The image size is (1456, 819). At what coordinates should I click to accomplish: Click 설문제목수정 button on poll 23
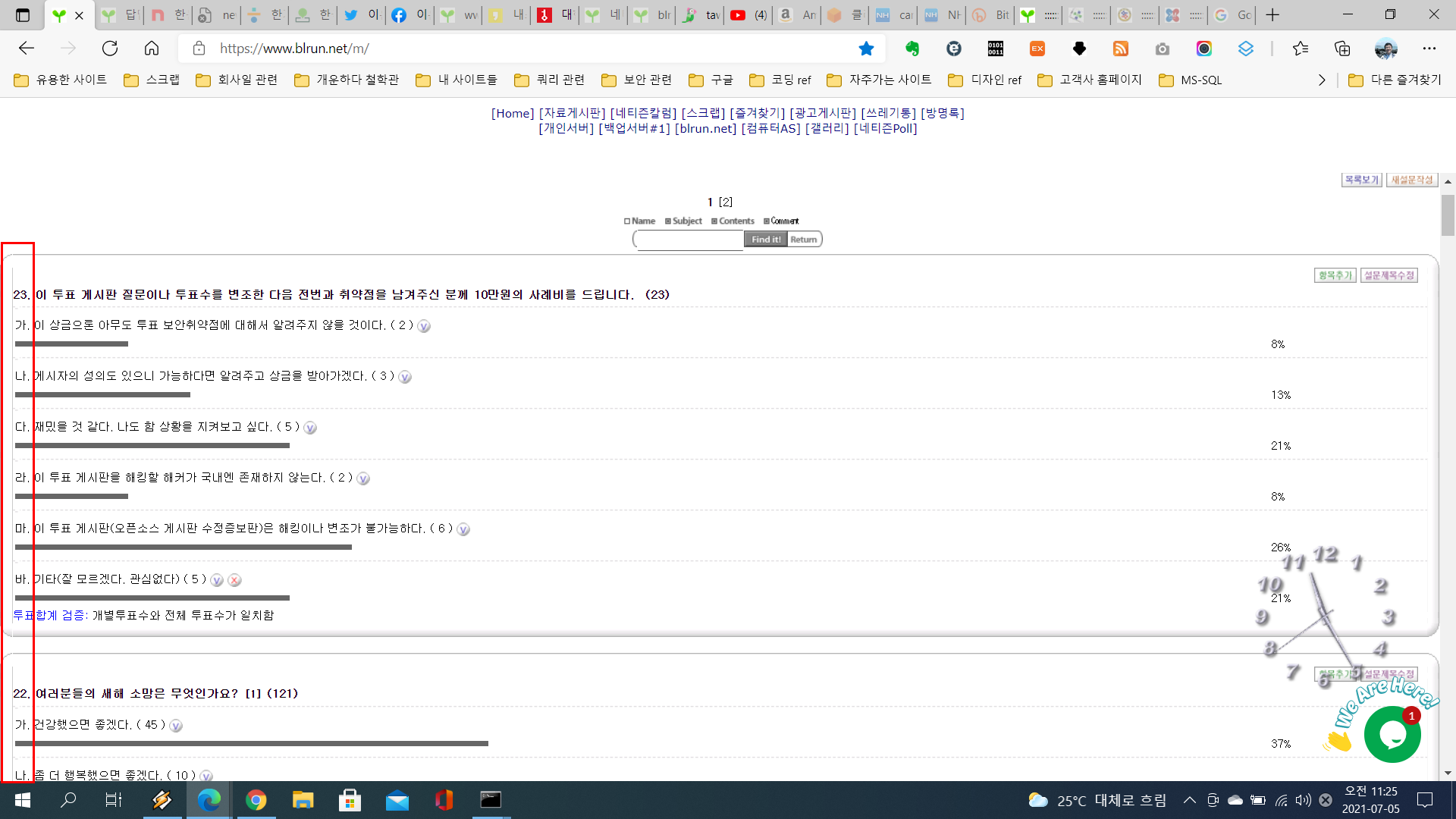[1389, 275]
